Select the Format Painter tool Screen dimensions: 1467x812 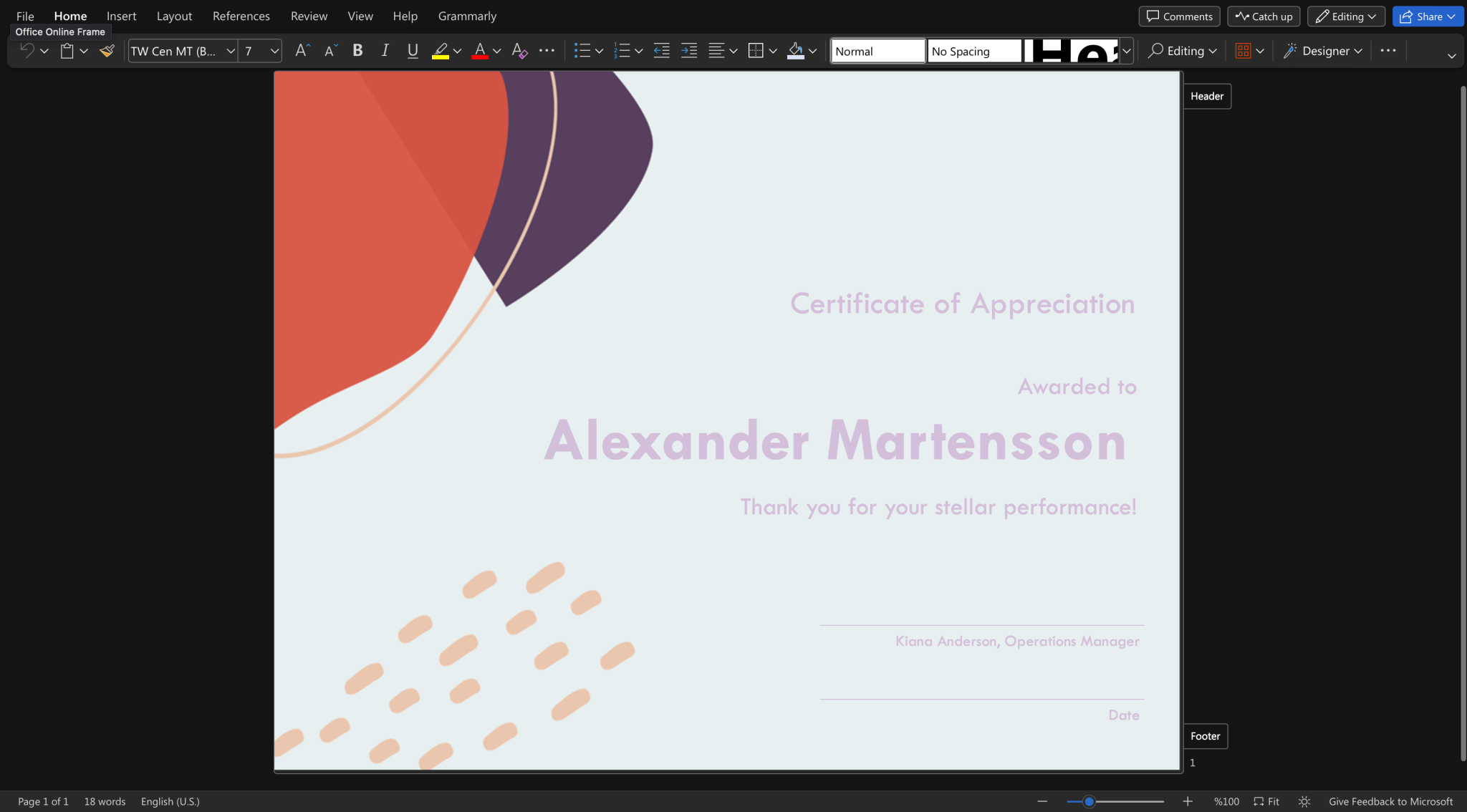(x=107, y=50)
